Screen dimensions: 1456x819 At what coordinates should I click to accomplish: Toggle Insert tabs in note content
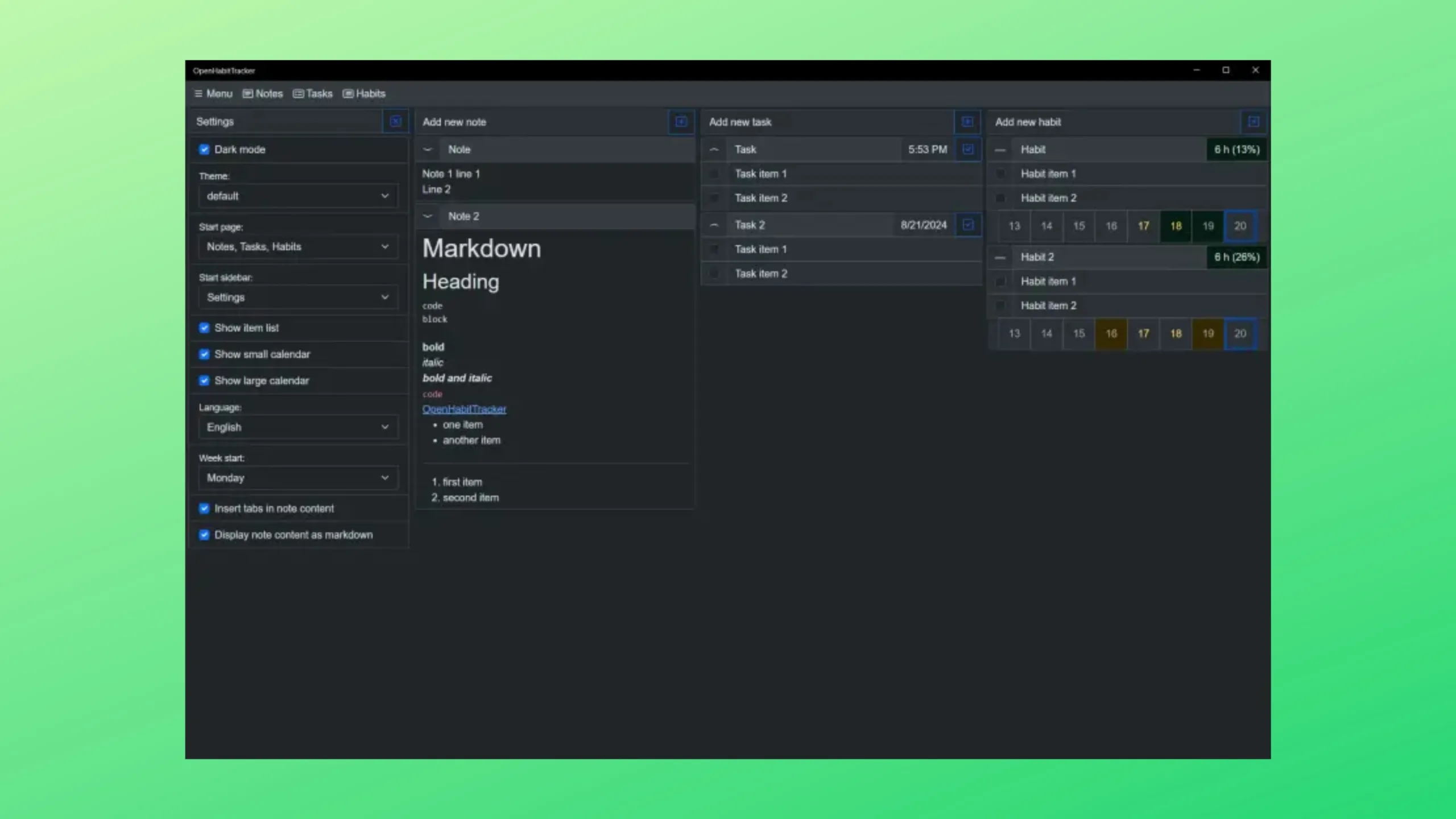tap(204, 508)
